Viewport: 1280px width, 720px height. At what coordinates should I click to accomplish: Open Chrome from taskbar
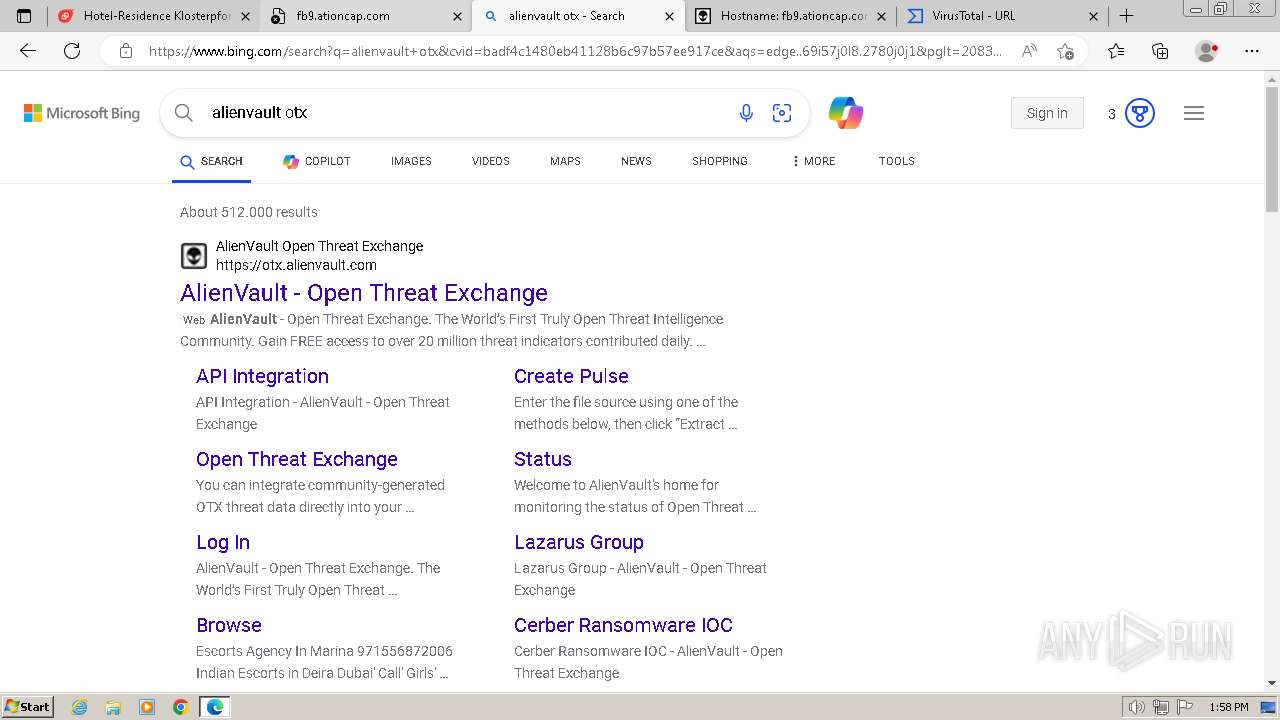[181, 707]
